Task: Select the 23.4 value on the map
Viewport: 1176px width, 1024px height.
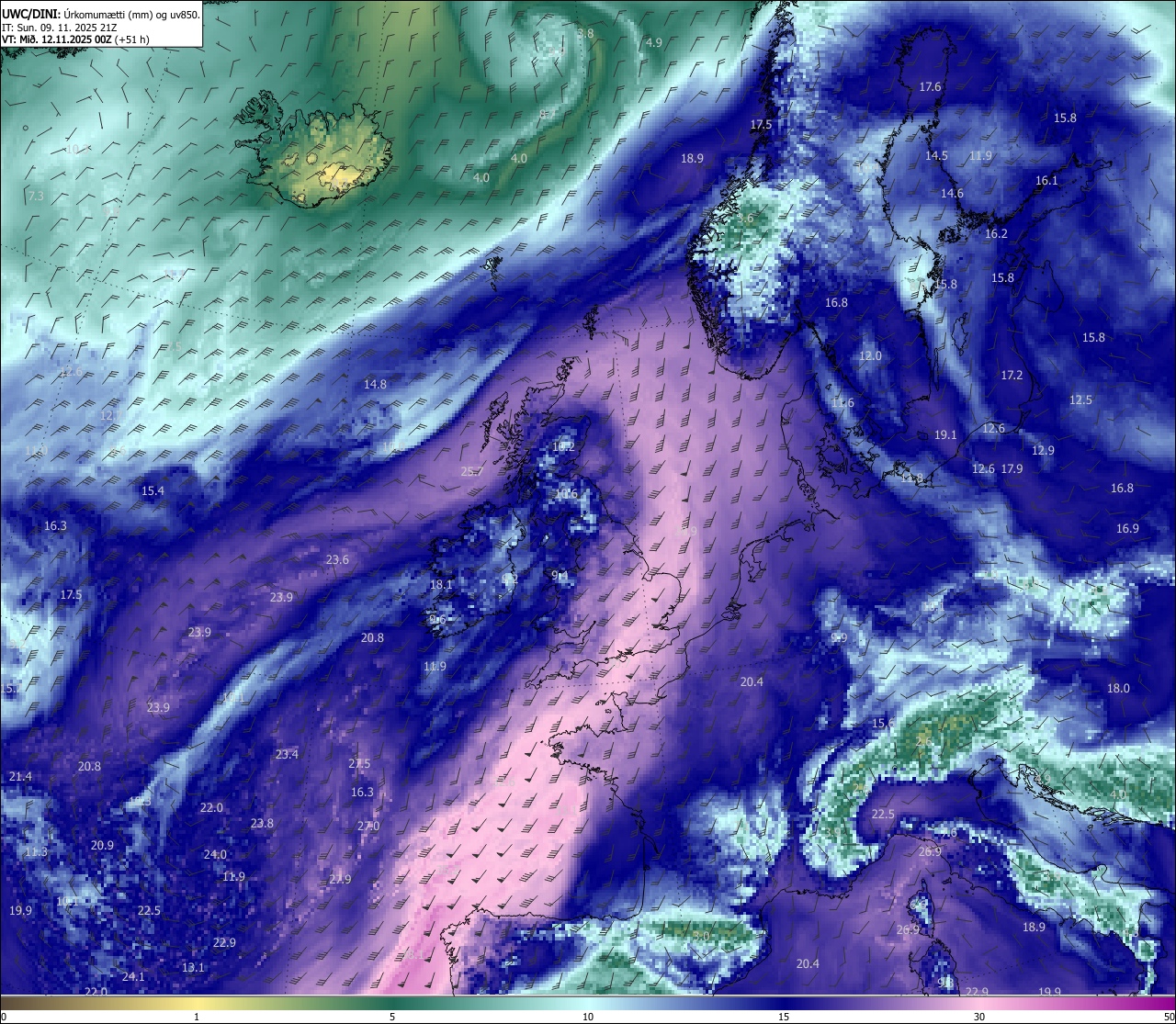Action: click(287, 755)
